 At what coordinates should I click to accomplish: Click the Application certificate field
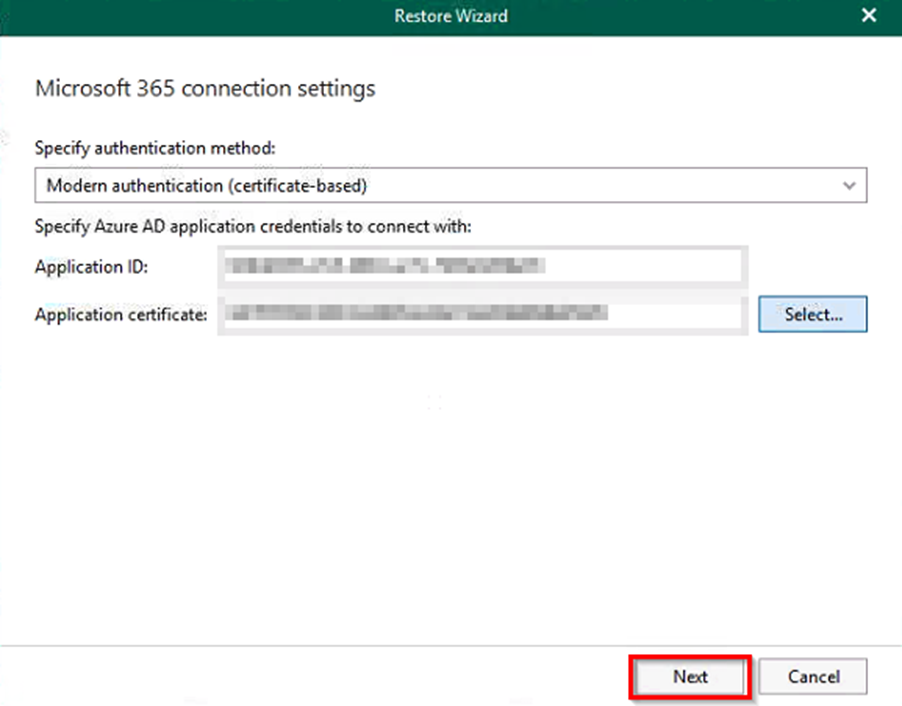pos(483,314)
